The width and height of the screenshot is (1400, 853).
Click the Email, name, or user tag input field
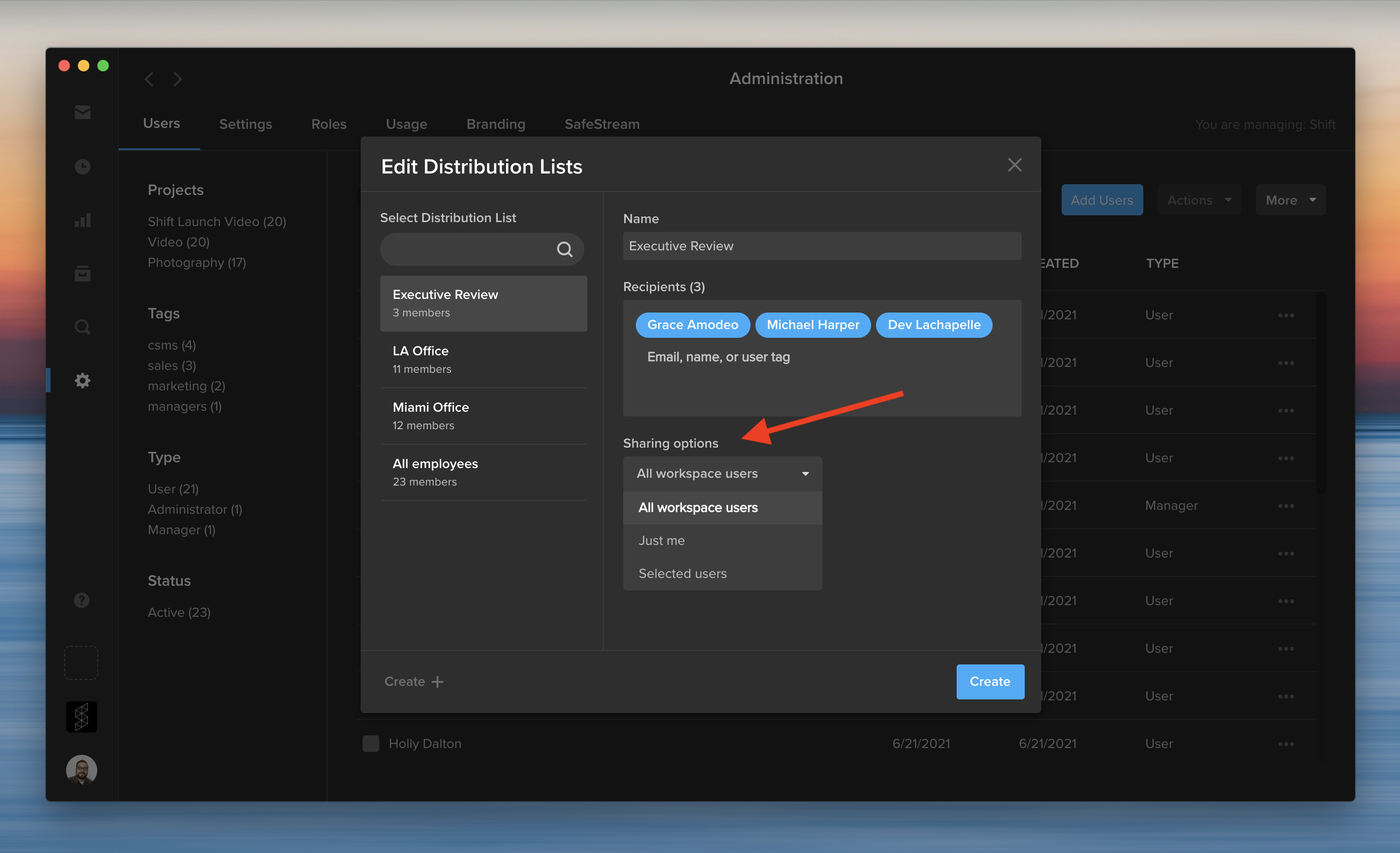tap(718, 357)
